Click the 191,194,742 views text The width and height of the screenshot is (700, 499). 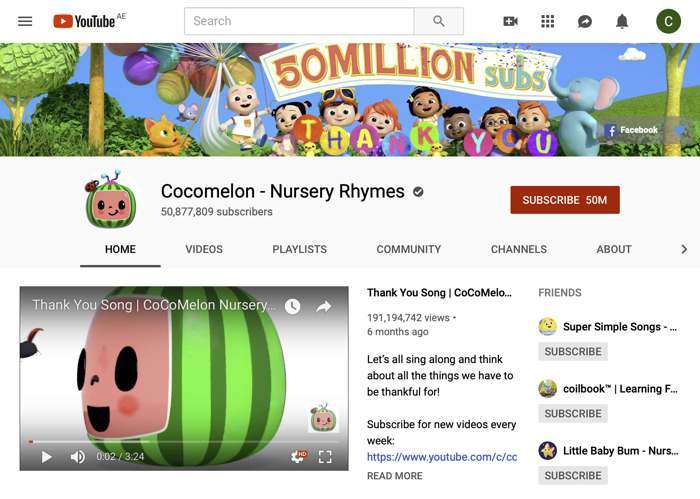click(408, 318)
